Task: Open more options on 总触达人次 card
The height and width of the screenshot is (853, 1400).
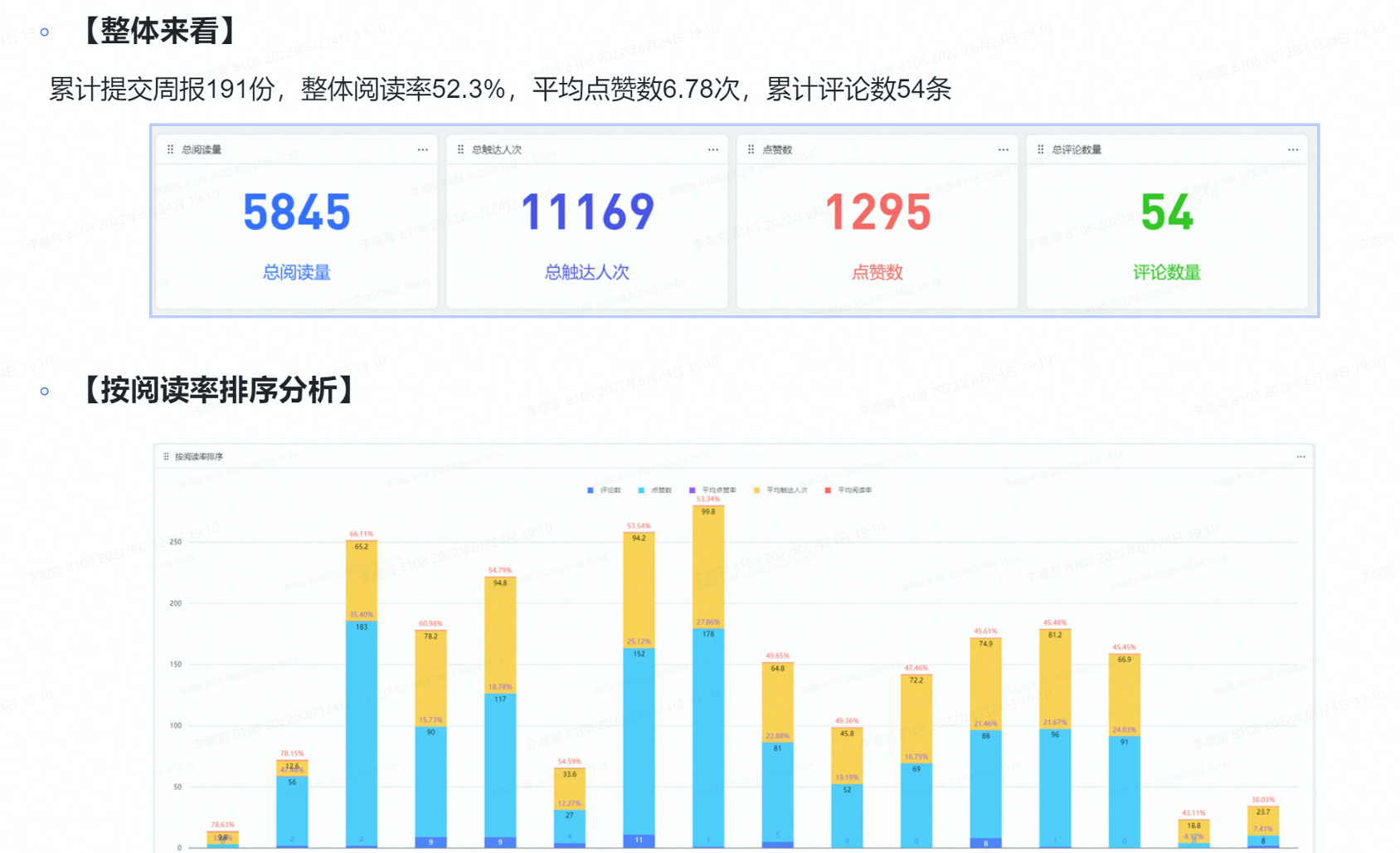Action: tap(713, 149)
